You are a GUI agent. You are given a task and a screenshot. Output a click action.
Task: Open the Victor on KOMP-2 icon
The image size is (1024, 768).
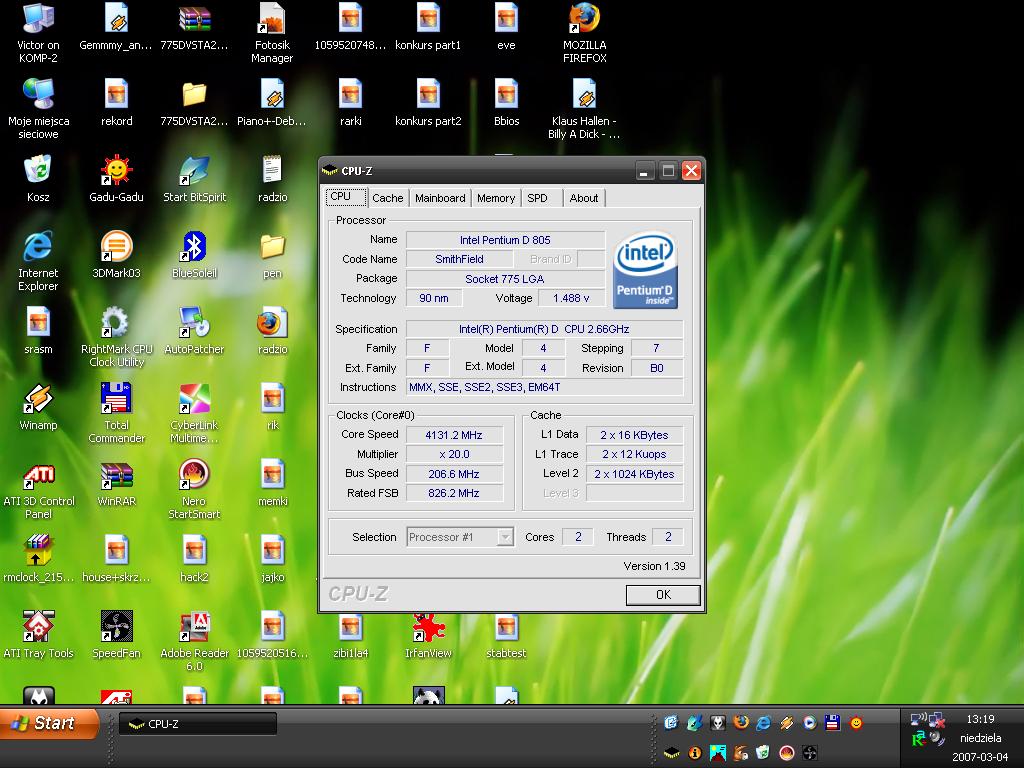(38, 33)
